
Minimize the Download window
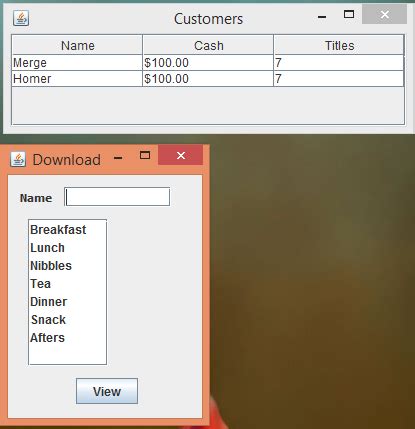(x=118, y=157)
